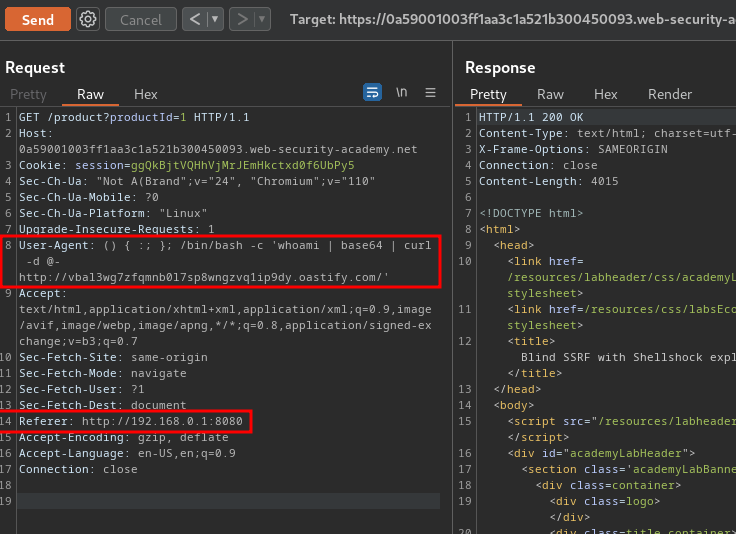Click the Cancel button
This screenshot has width=736, height=534.
141,19
